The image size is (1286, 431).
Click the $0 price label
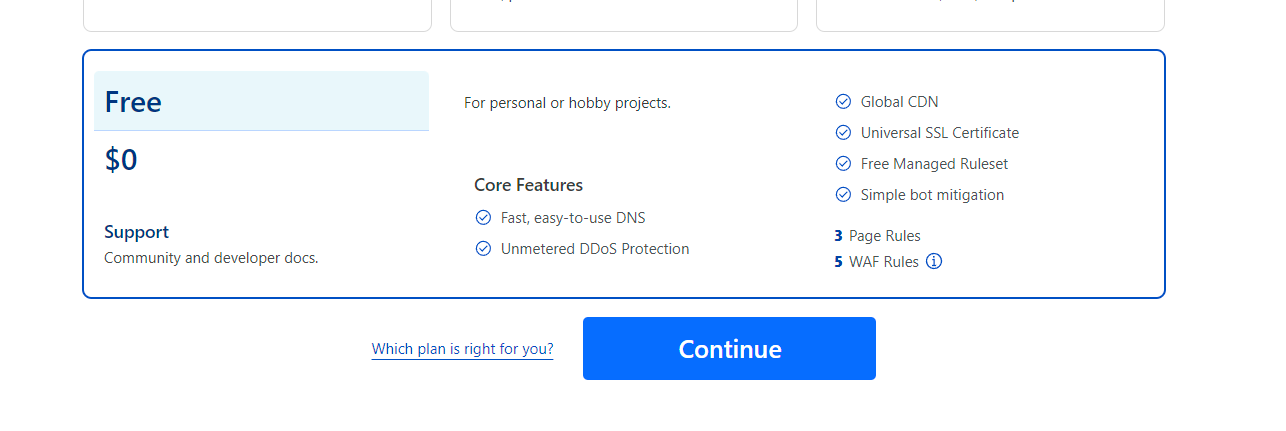click(121, 160)
